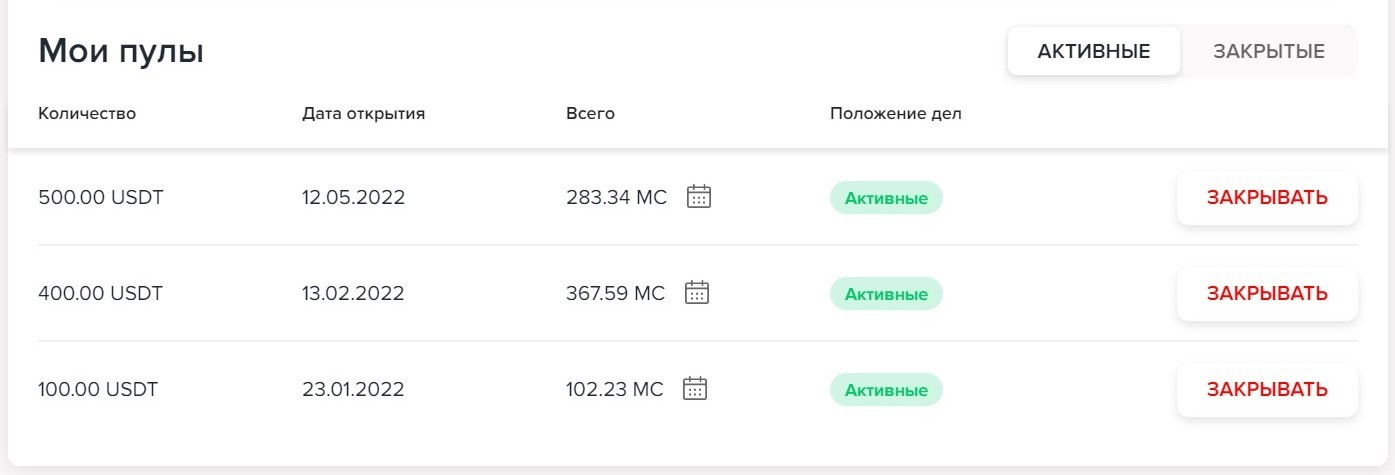Open calendar icon beside 102.23 MC

(x=695, y=389)
